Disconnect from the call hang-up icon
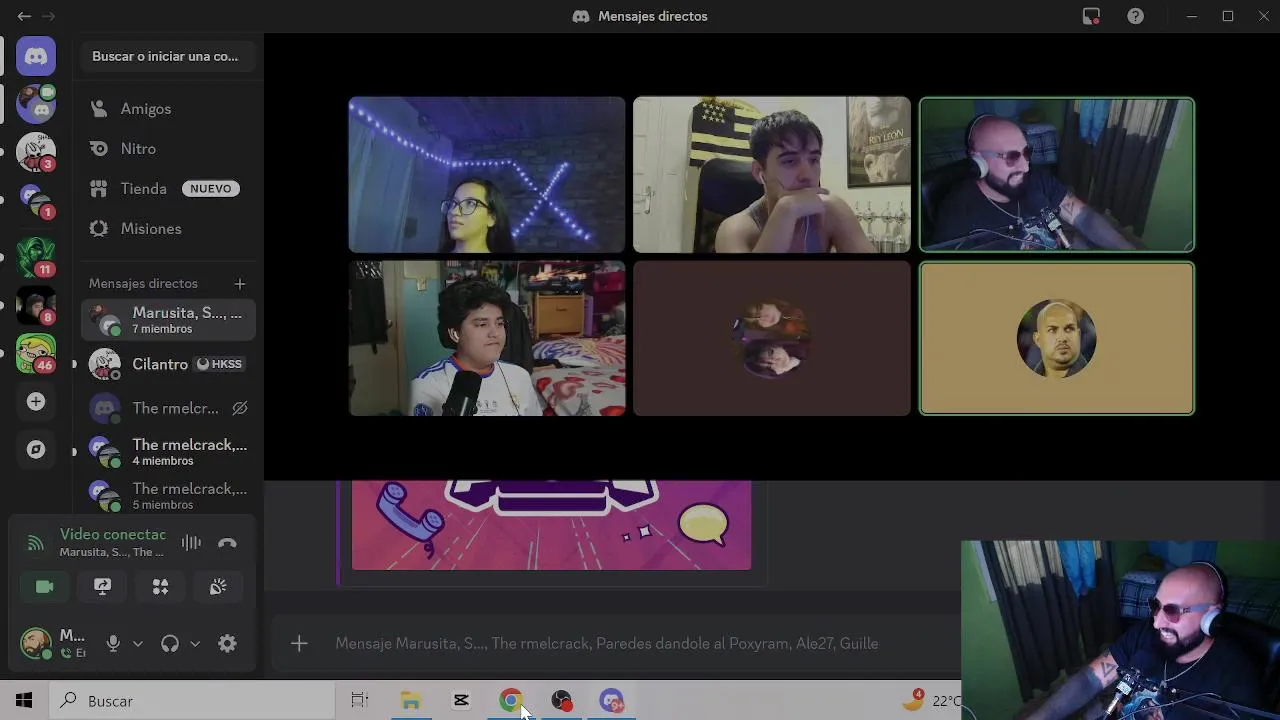Screen dimensions: 1280x720 click(227, 543)
